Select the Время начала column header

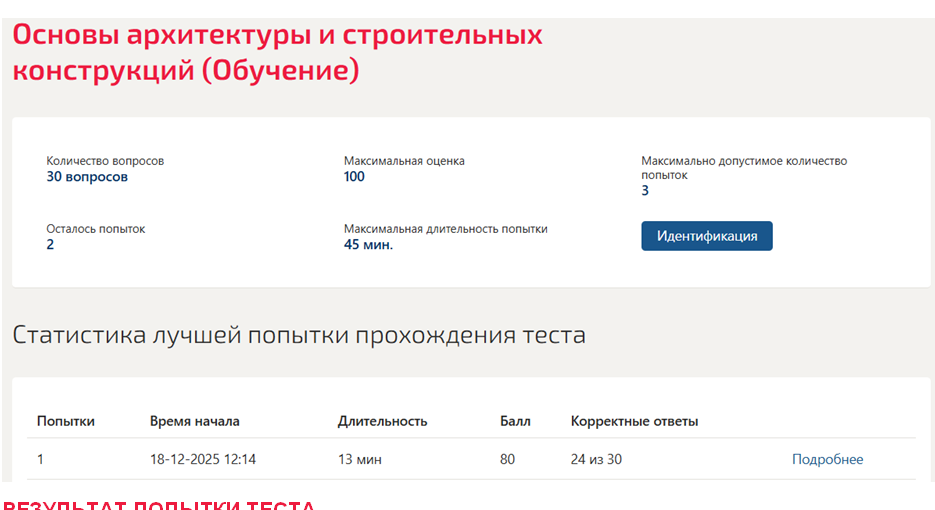click(x=194, y=421)
